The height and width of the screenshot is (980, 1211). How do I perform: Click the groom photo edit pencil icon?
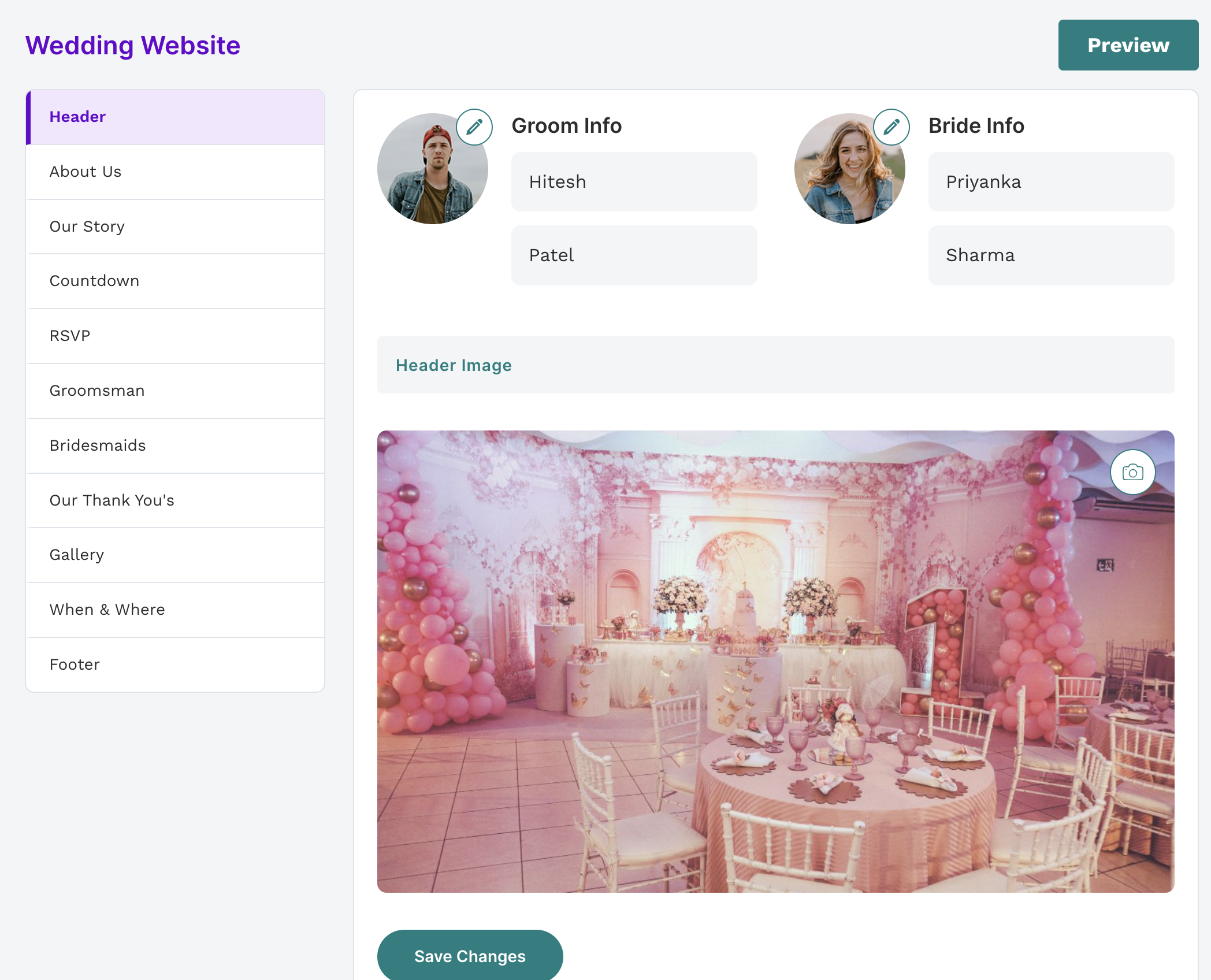[x=474, y=127]
